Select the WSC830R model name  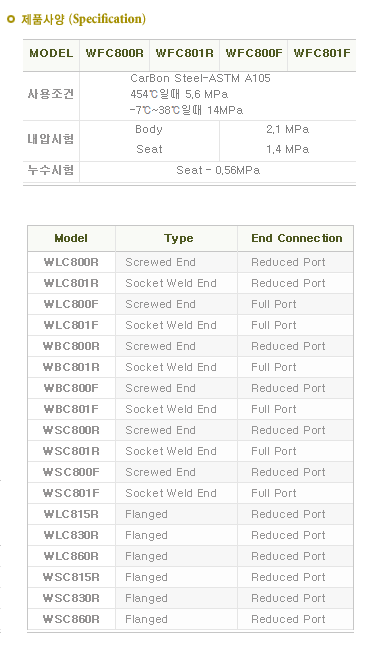(71, 598)
